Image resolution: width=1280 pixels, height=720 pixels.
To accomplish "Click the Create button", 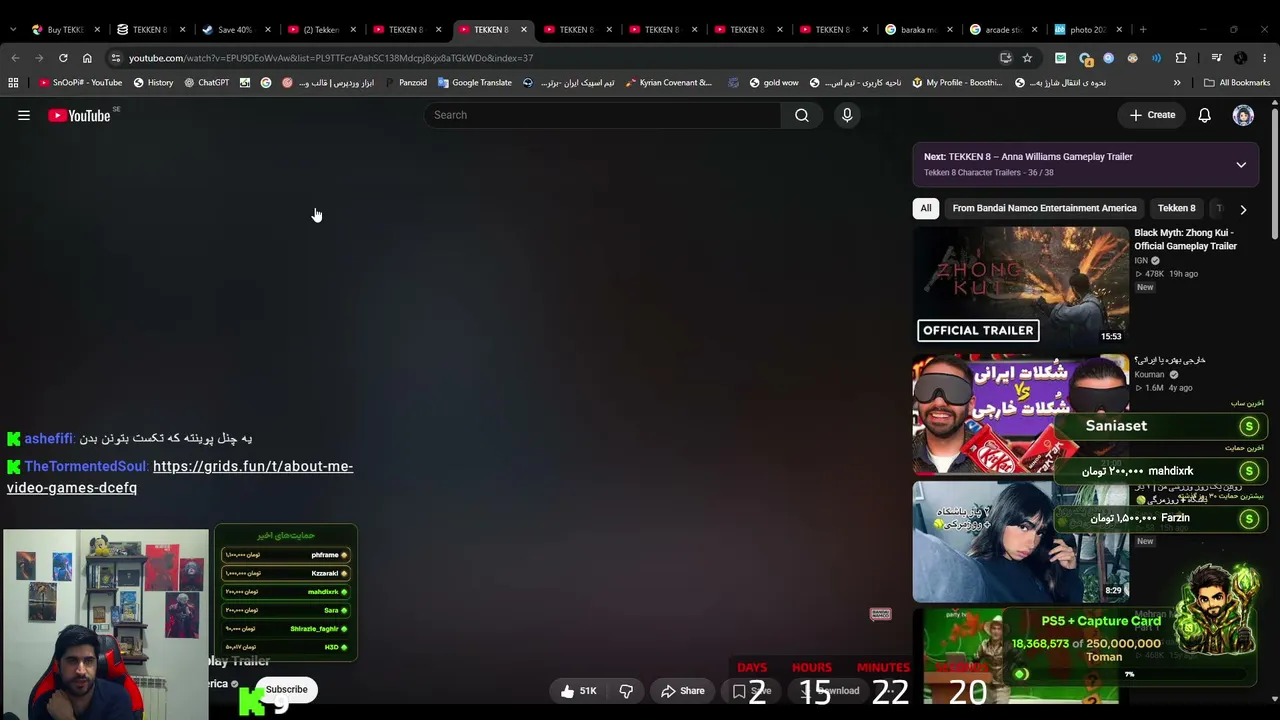I will point(1152,115).
